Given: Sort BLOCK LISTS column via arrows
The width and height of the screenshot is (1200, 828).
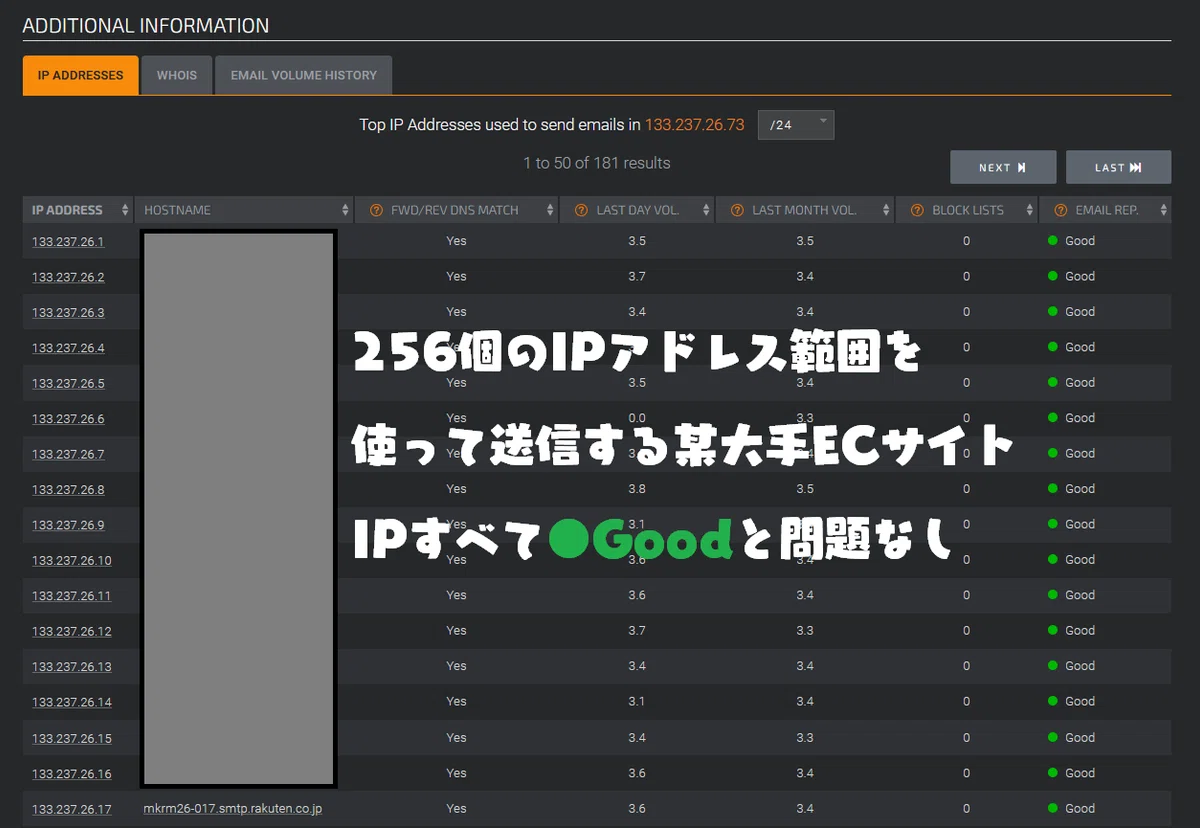Looking at the screenshot, I should 1029,210.
